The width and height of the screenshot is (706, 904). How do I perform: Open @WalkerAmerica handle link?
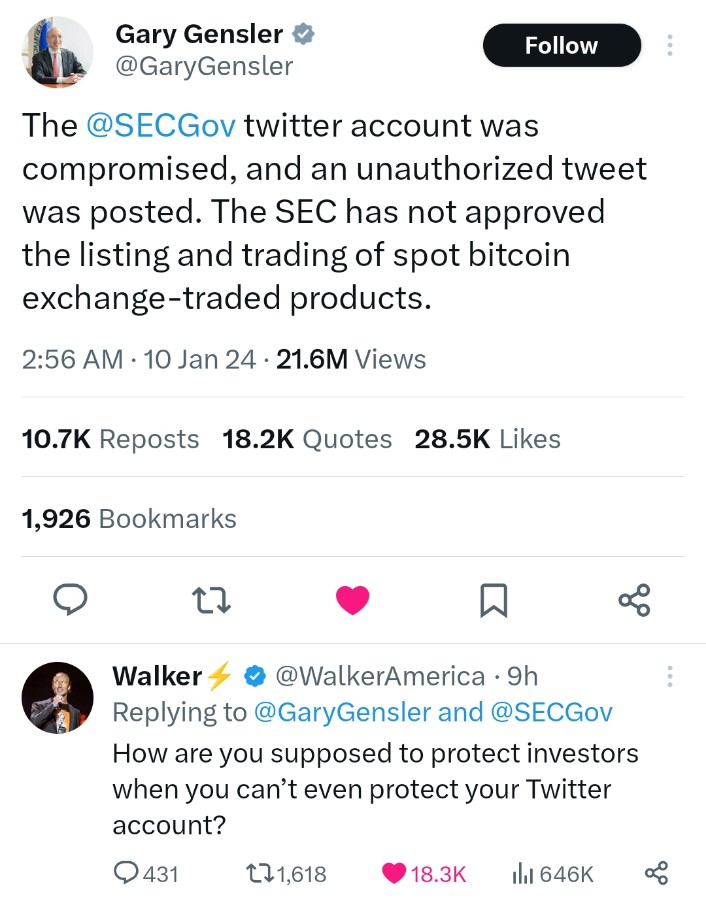coord(379,676)
